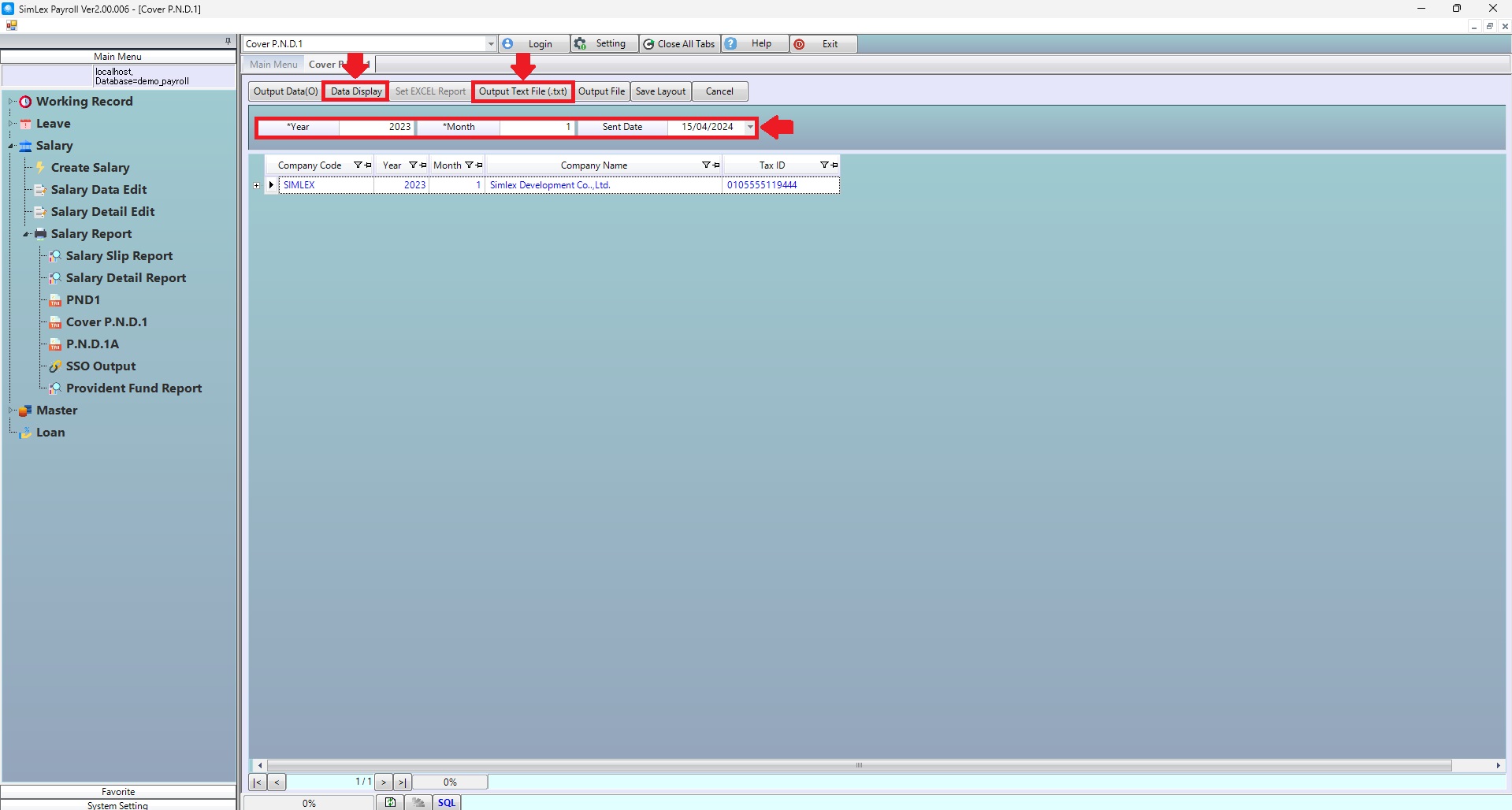
Task: Open Help from the top toolbar
Action: point(755,44)
